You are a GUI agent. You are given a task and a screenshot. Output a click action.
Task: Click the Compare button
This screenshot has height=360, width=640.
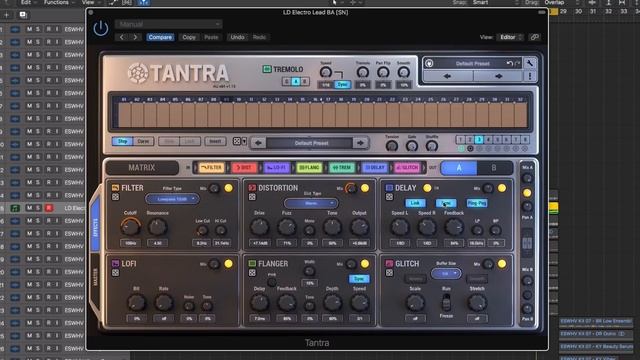pos(160,37)
